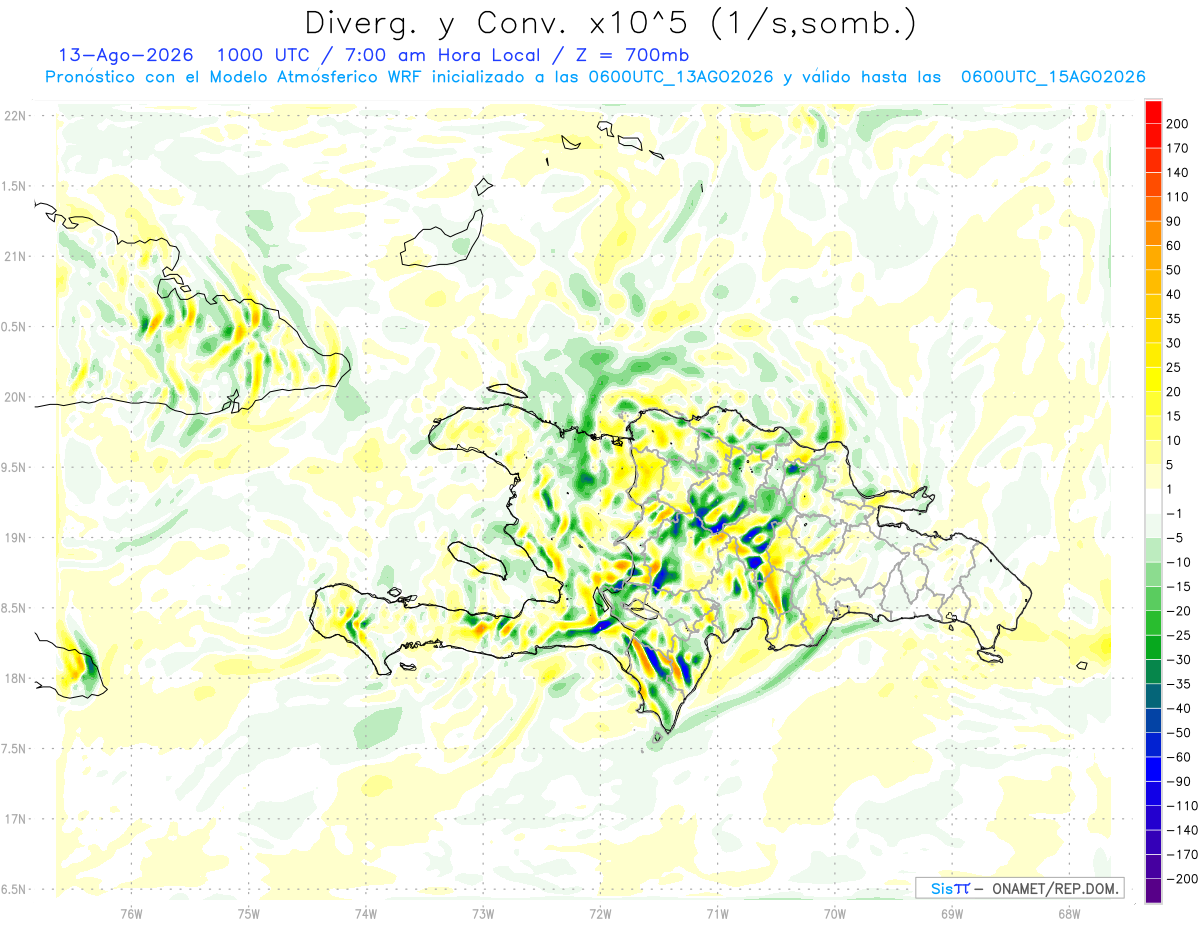The width and height of the screenshot is (1200, 927).
Task: Click the "6.5N" latitude label
Action: (14, 889)
